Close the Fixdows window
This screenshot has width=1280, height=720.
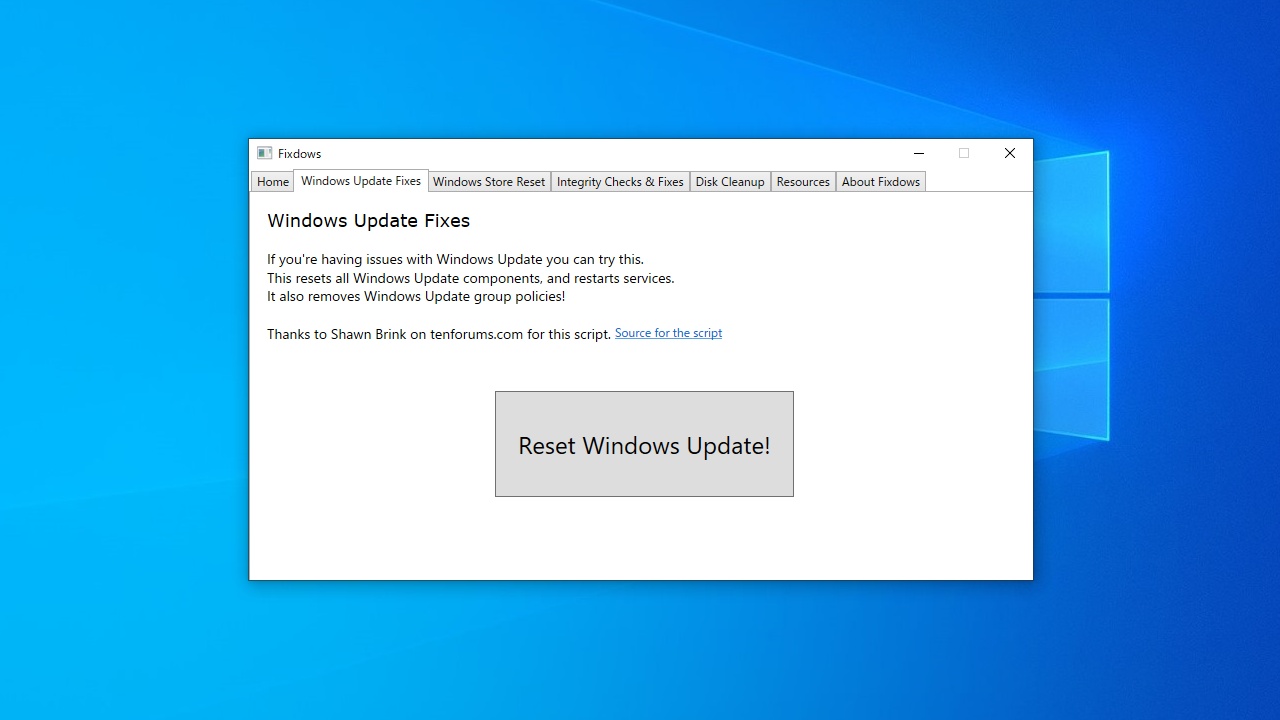tap(1010, 153)
